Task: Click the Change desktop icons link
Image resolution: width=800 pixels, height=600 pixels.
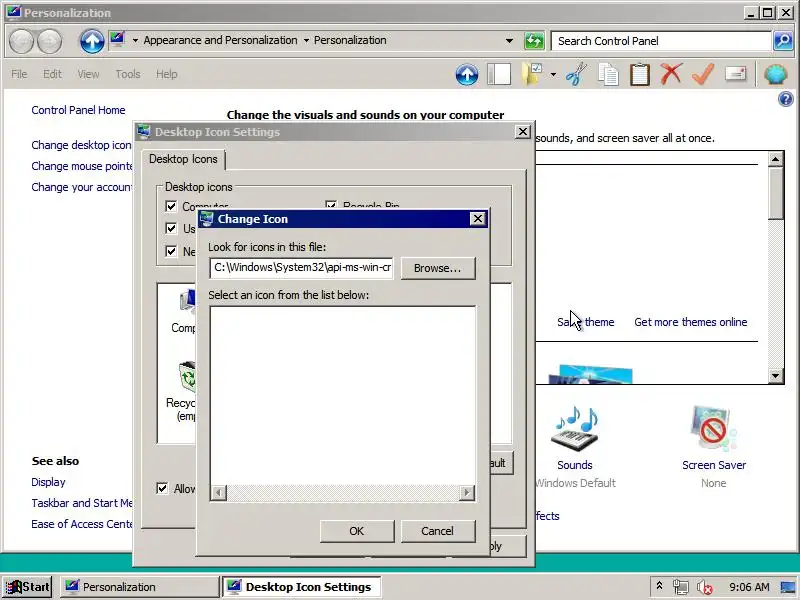Action: coord(82,145)
